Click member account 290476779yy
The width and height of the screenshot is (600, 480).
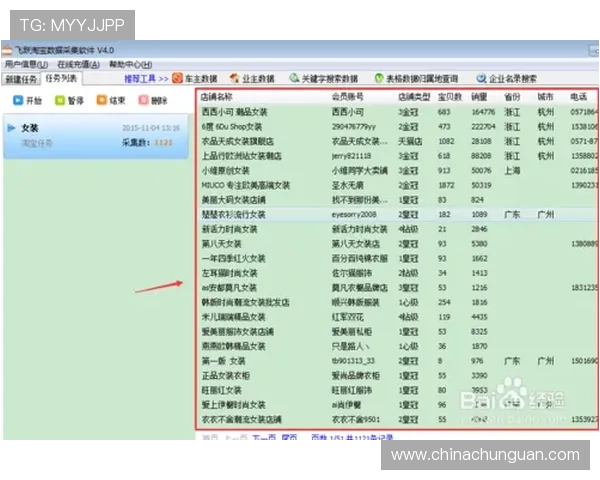(354, 127)
